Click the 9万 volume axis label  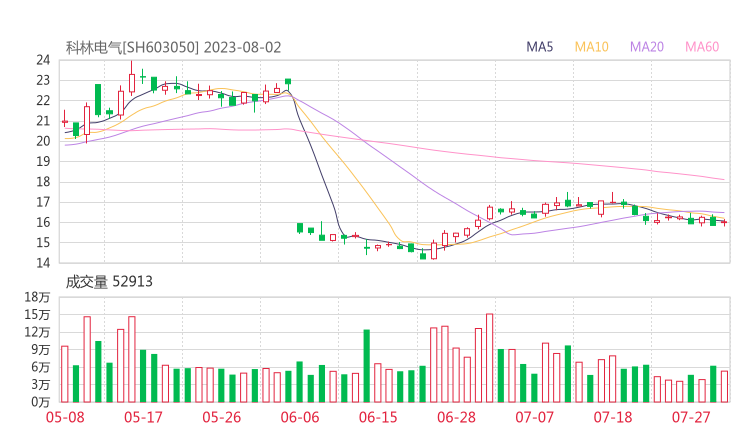click(40, 350)
